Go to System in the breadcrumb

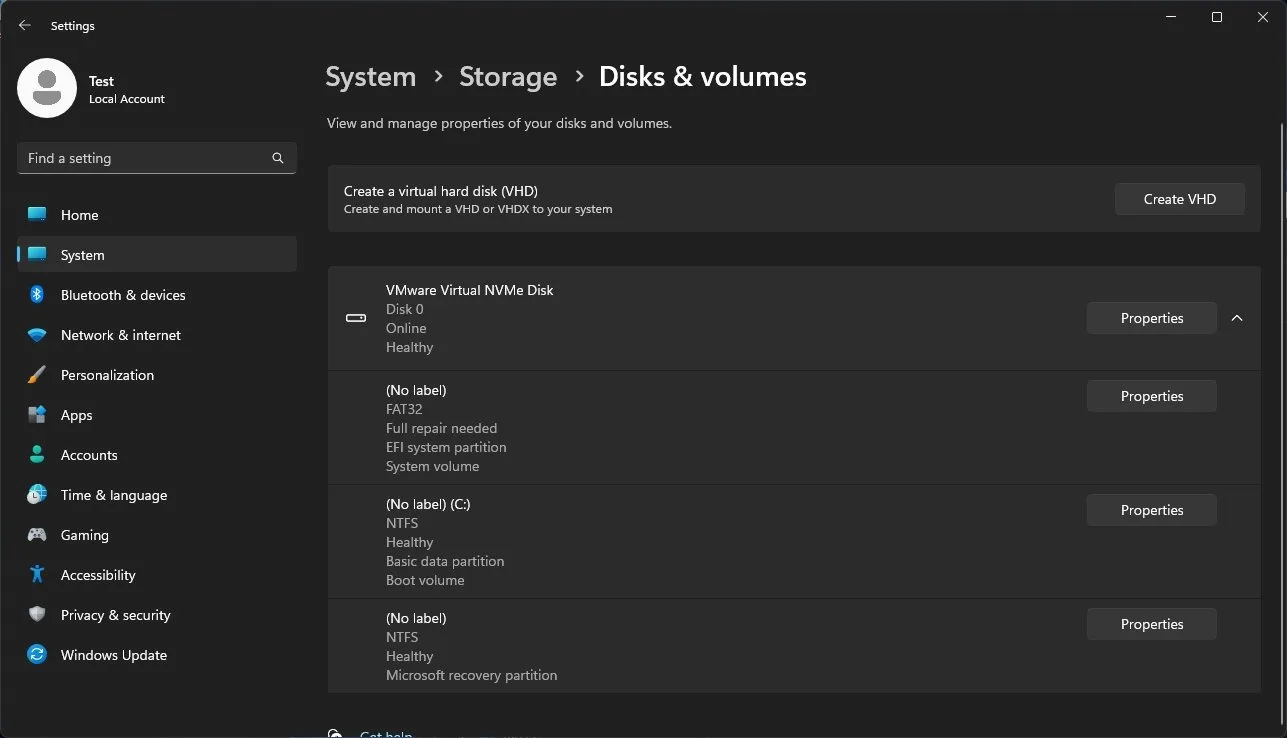click(x=370, y=77)
